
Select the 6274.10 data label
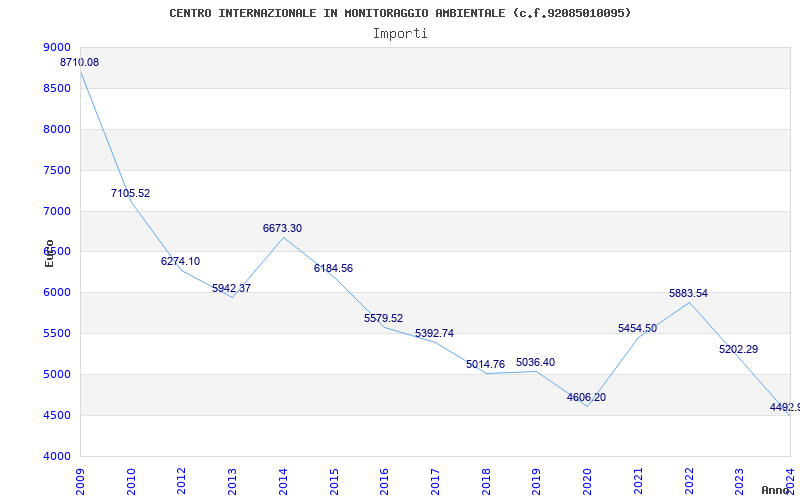coord(181,261)
